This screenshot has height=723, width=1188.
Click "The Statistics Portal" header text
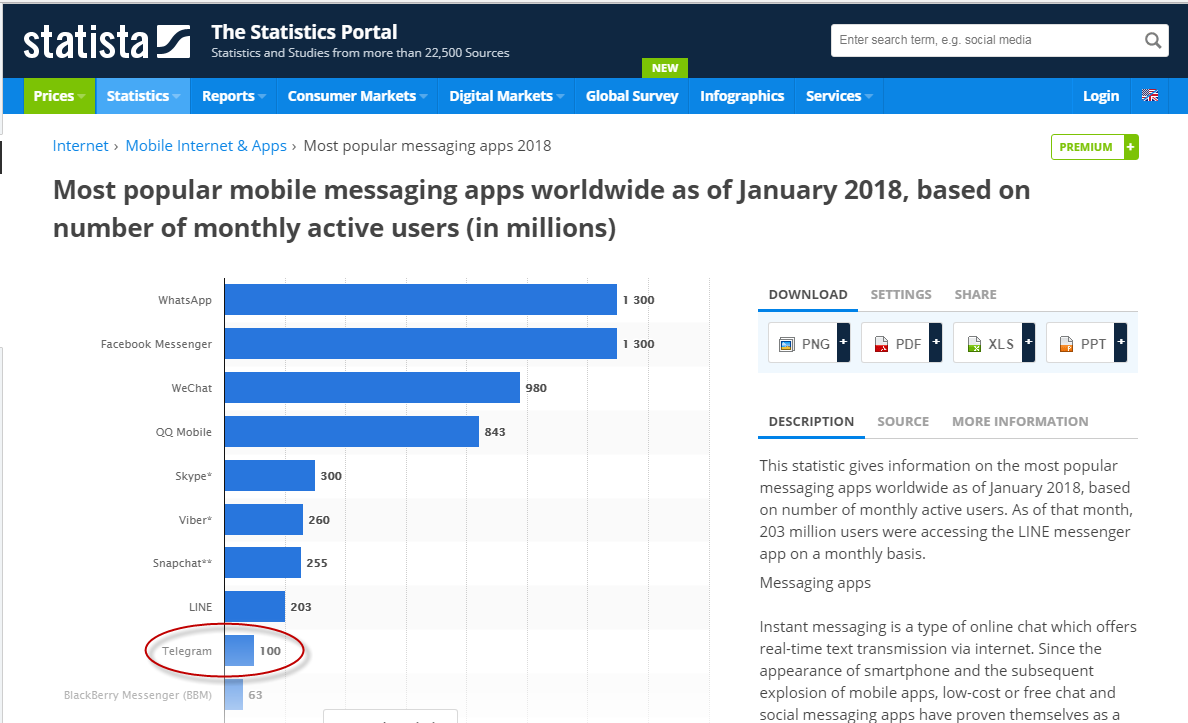[304, 32]
